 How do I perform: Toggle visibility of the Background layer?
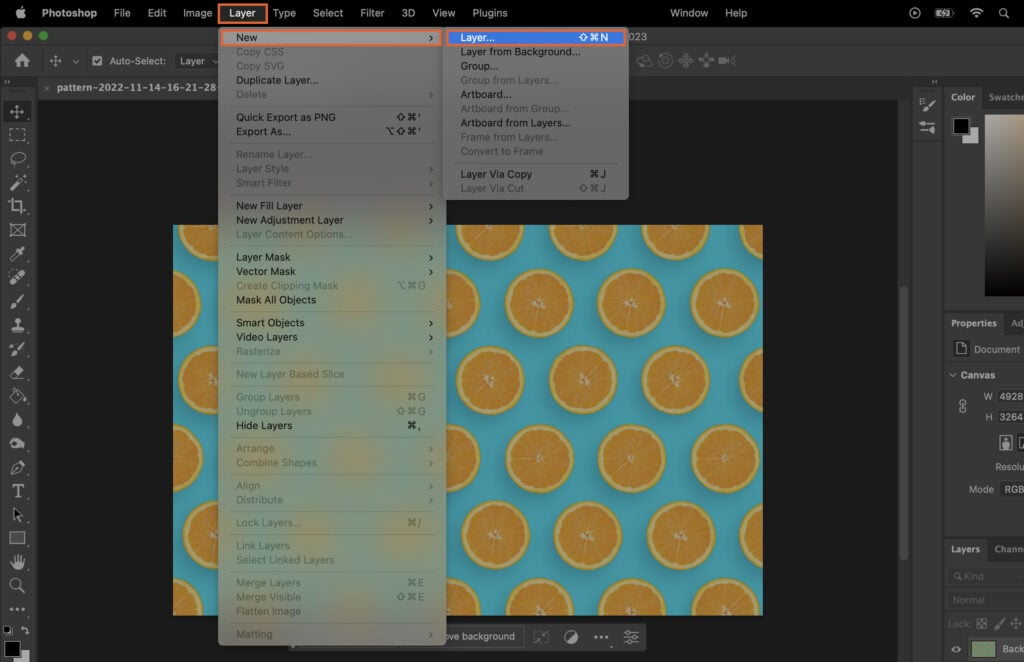click(956, 650)
